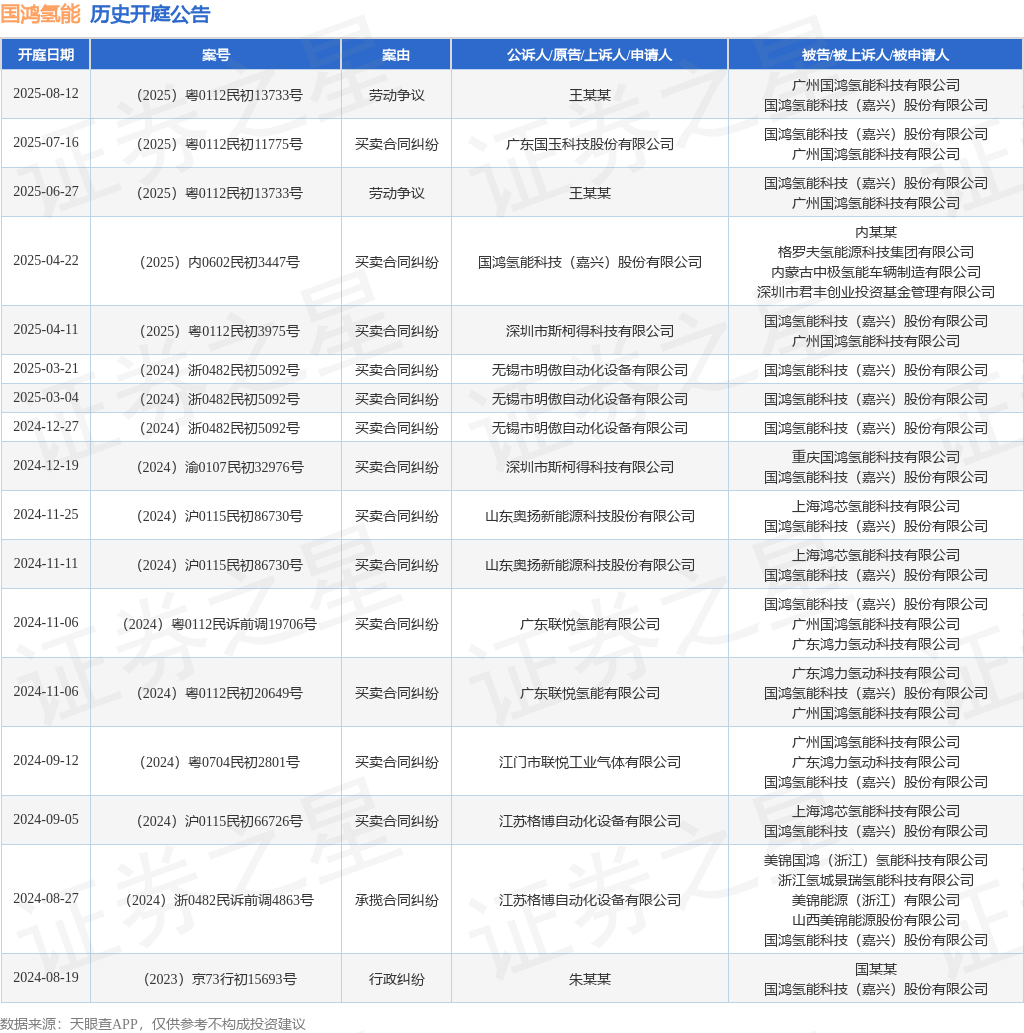Click date cell 2025-04-11
The image size is (1024, 1033).
coord(45,329)
